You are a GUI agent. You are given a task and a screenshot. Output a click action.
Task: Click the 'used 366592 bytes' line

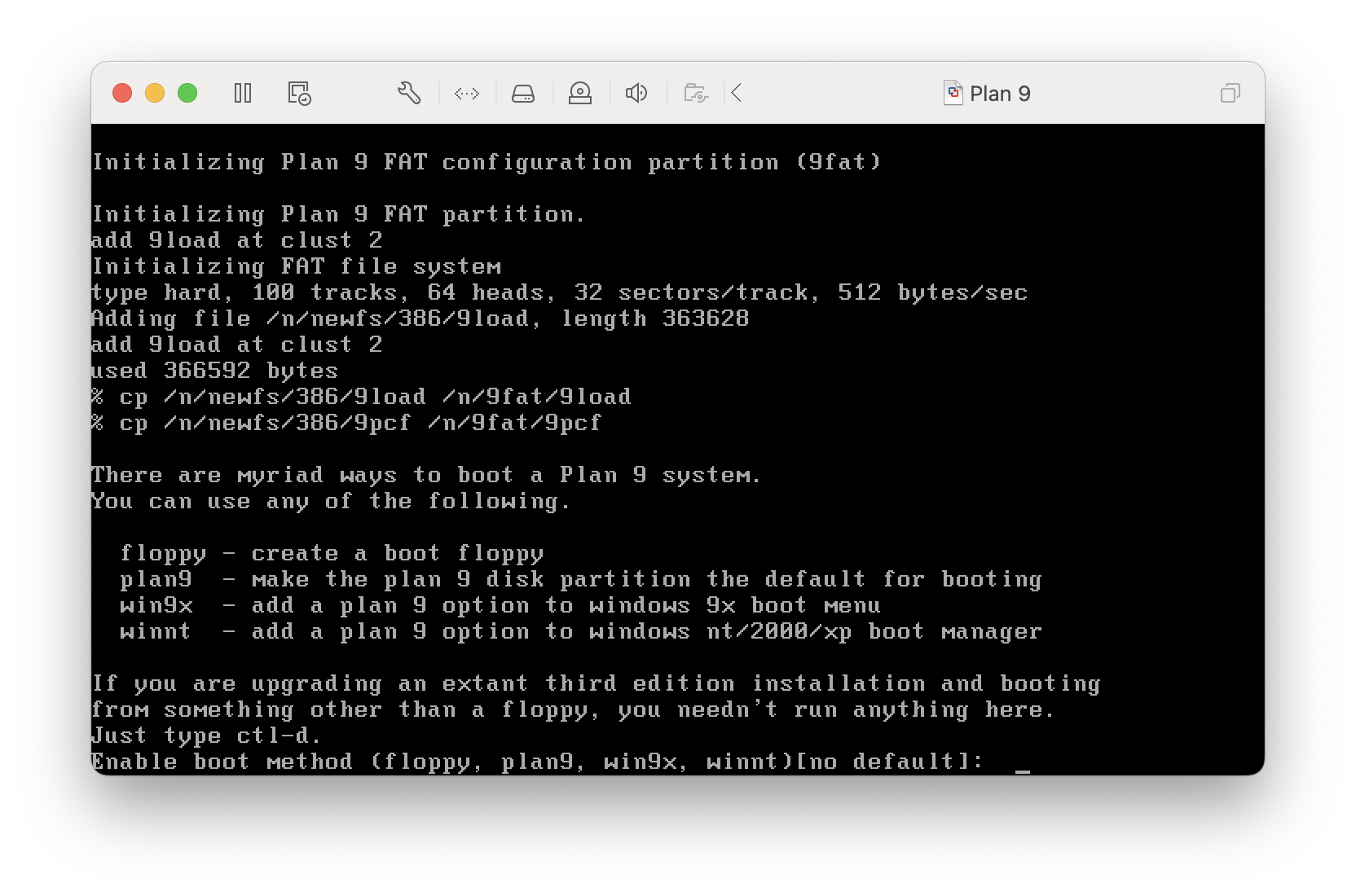[214, 371]
